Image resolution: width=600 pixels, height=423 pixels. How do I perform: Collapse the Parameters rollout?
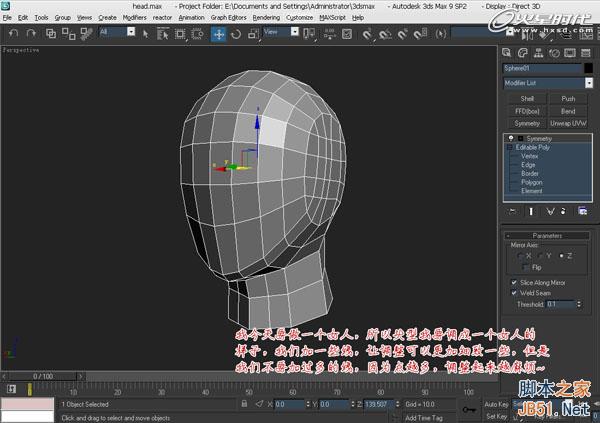pyautogui.click(x=547, y=235)
